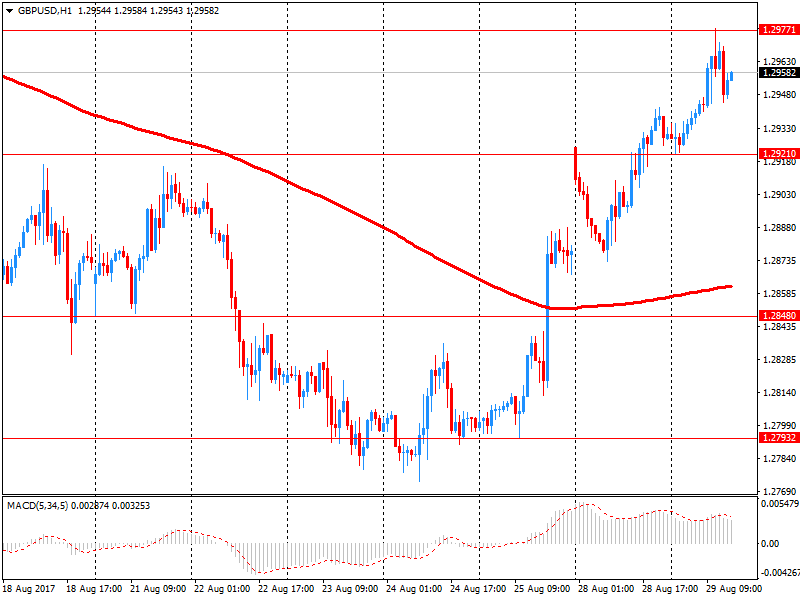Image resolution: width=800 pixels, height=600 pixels.
Task: Click the 1.29210 red price level label
Action: tap(779, 154)
